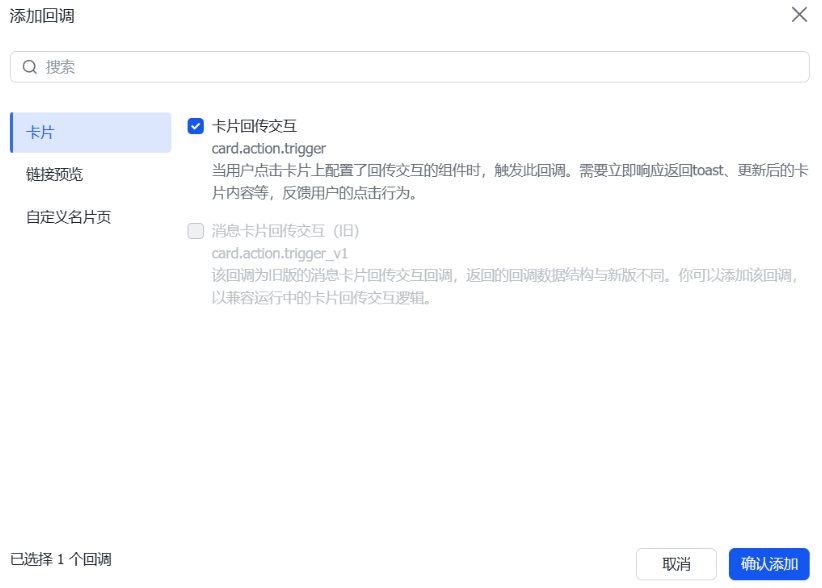Click the 添加回调 dialog title

42,16
